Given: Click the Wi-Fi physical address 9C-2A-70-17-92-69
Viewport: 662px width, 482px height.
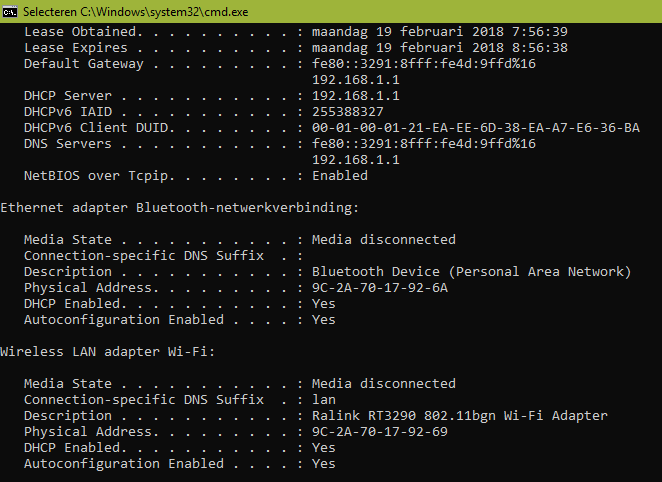Looking at the screenshot, I should pyautogui.click(x=380, y=432).
